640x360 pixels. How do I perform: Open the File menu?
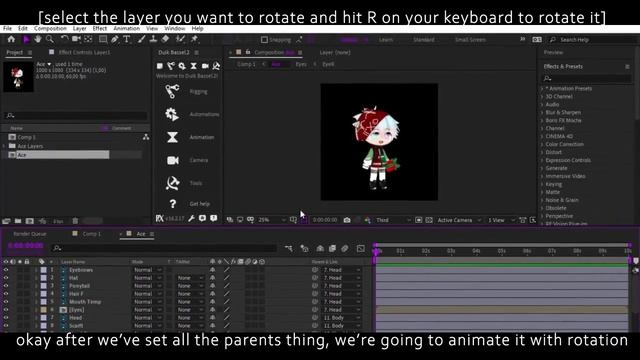[x=7, y=29]
